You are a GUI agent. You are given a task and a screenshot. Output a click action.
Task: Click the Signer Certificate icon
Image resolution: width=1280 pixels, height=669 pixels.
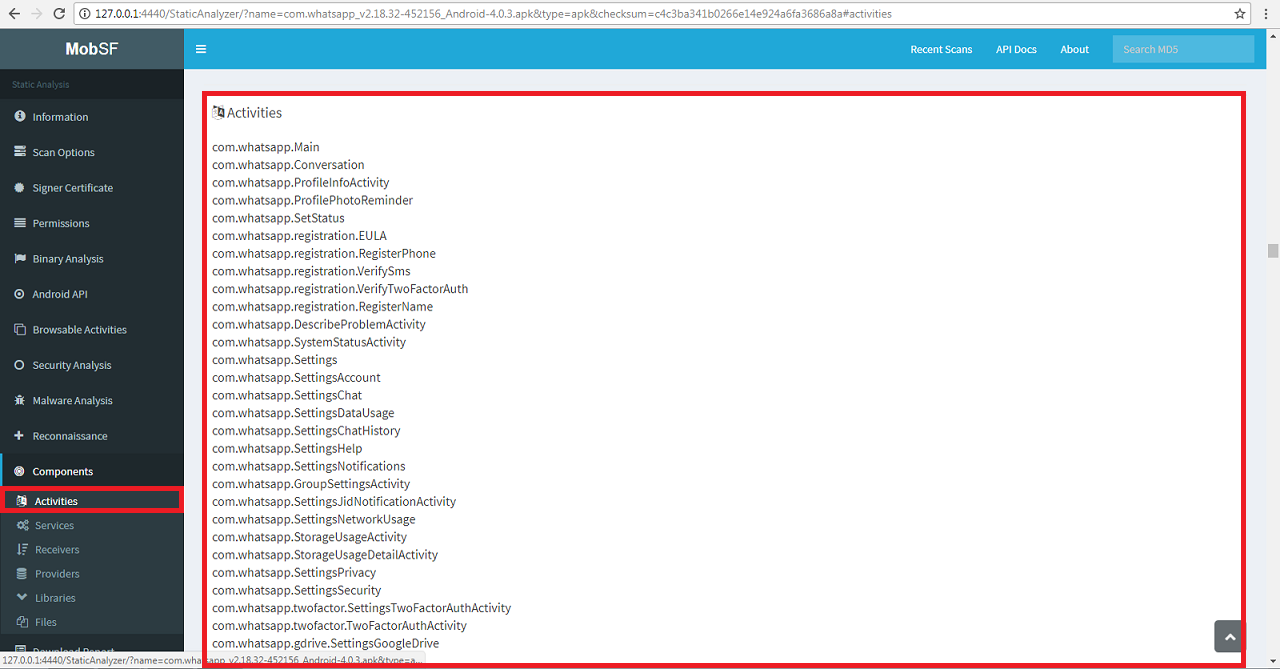pos(19,188)
